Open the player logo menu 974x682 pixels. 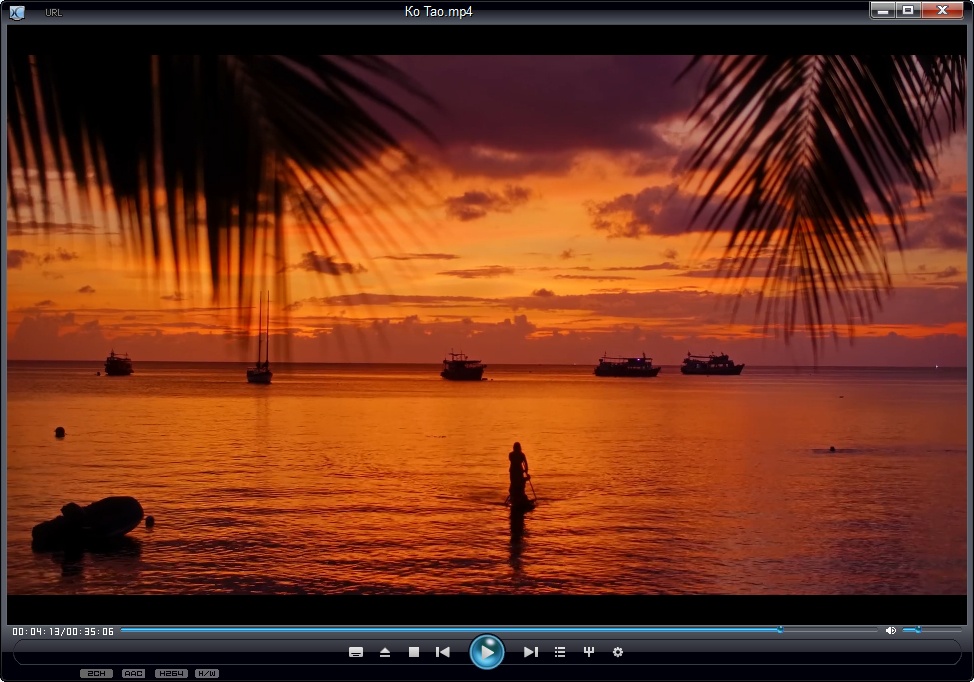[17, 12]
